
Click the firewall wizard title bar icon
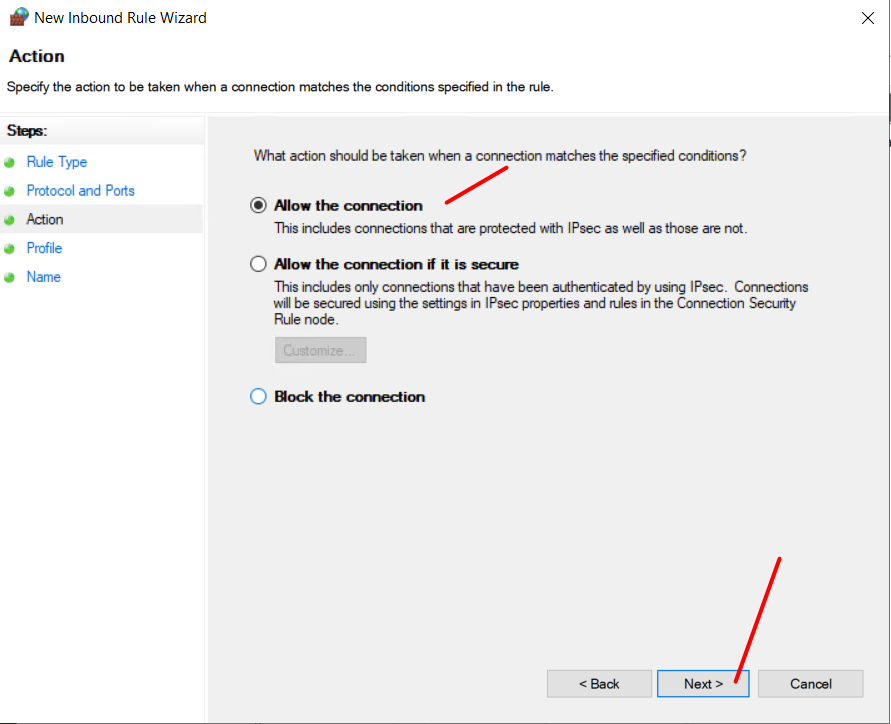pos(19,16)
